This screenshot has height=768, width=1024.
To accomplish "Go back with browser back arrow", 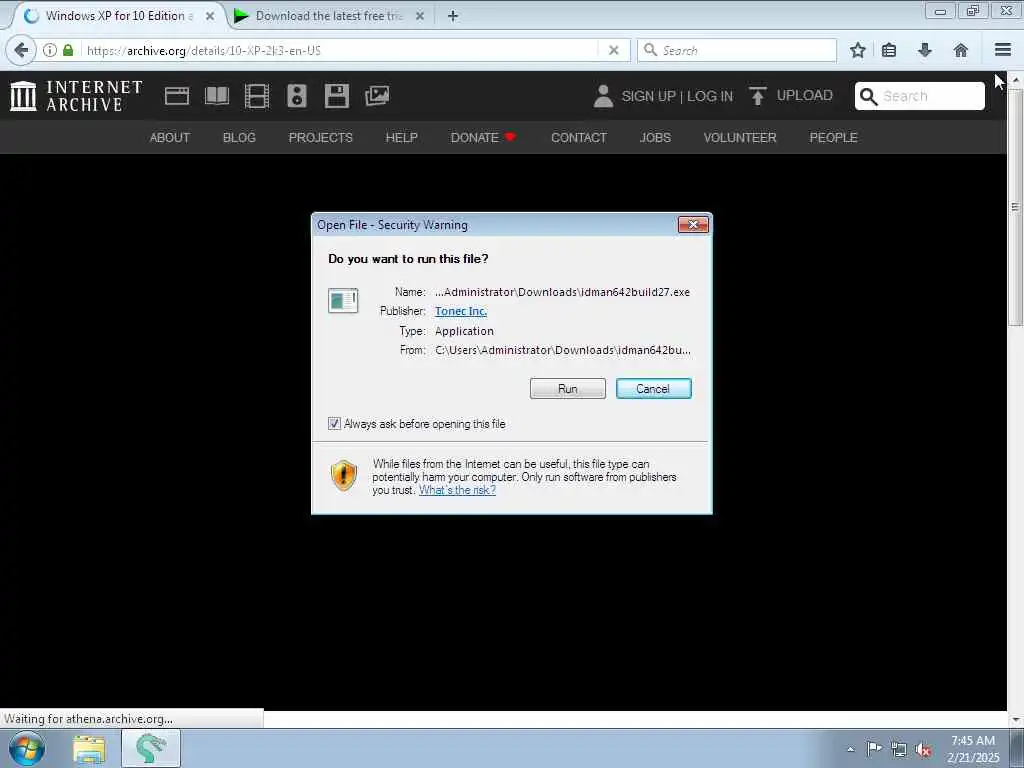I will [21, 50].
